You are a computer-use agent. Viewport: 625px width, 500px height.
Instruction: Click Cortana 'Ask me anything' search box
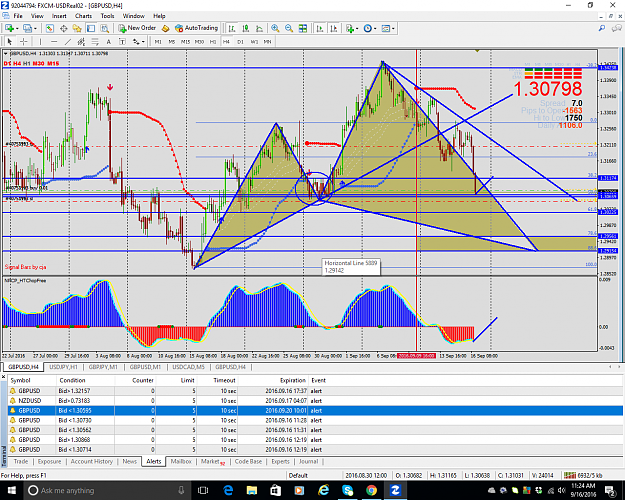(108, 490)
